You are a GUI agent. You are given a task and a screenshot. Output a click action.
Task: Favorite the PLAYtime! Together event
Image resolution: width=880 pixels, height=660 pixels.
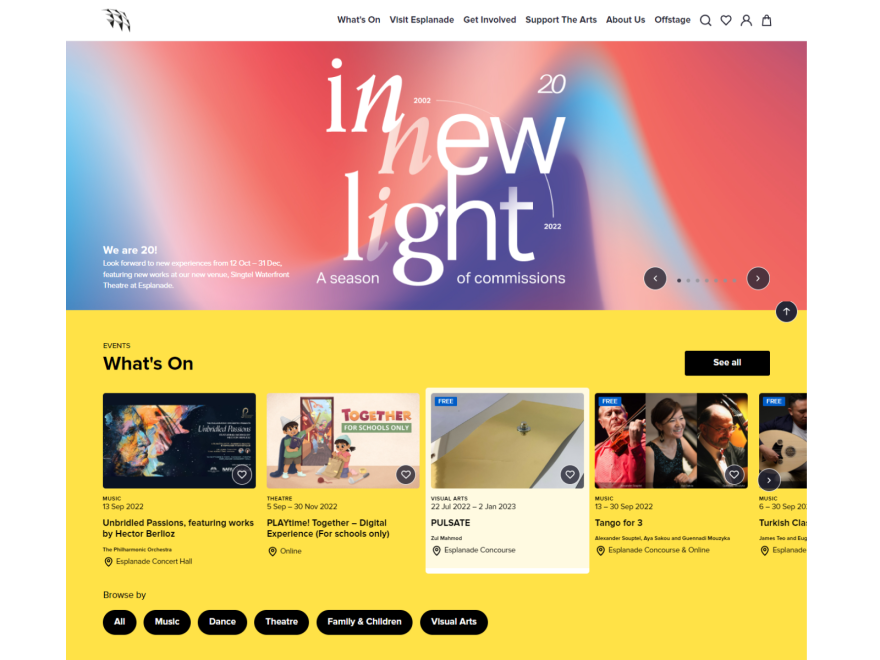pos(406,475)
